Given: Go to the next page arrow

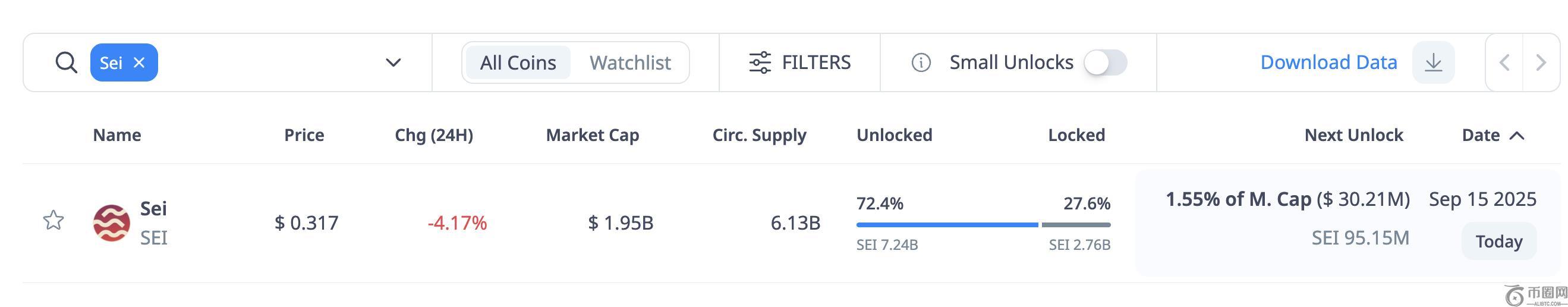Looking at the screenshot, I should pos(1541,62).
